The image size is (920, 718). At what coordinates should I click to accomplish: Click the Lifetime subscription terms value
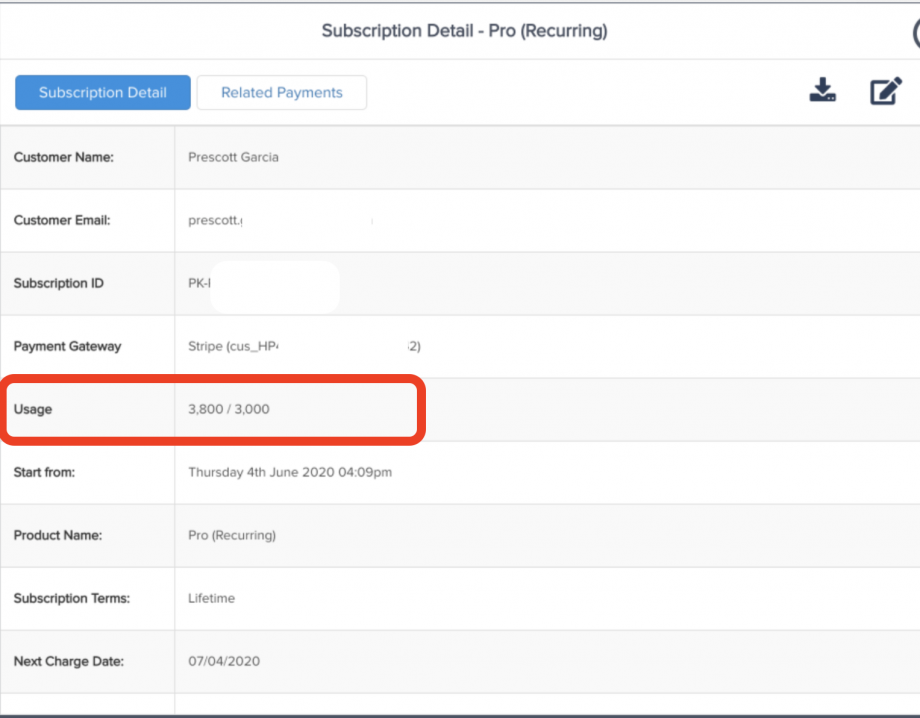(212, 598)
